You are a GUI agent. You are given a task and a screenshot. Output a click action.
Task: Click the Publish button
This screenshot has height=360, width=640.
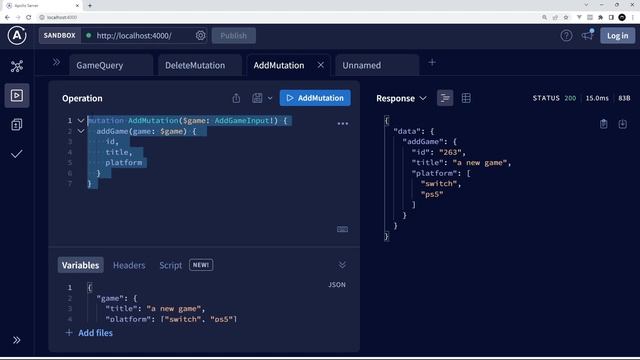(x=233, y=36)
